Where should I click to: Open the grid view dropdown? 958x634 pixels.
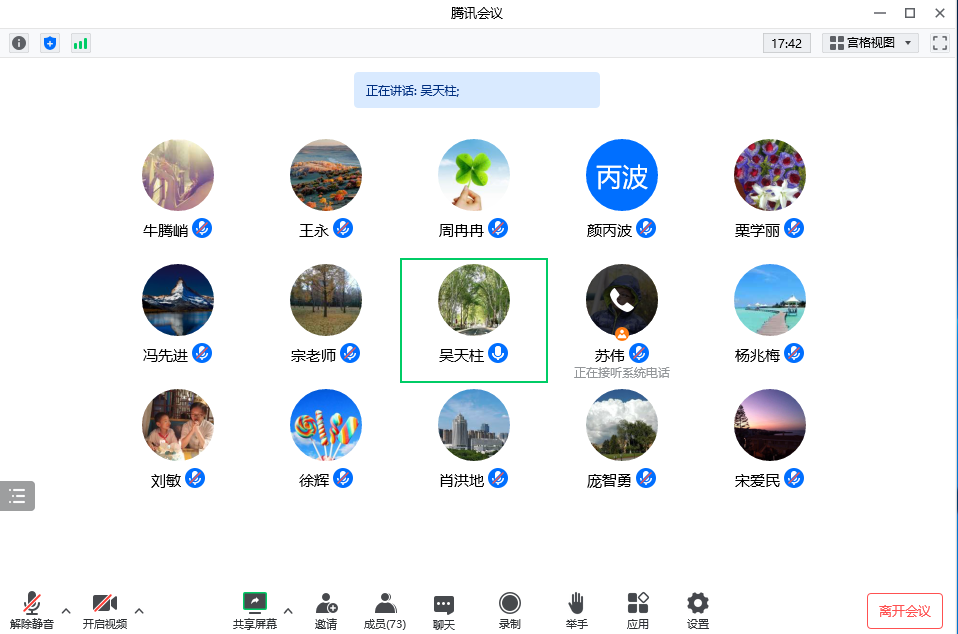871,43
